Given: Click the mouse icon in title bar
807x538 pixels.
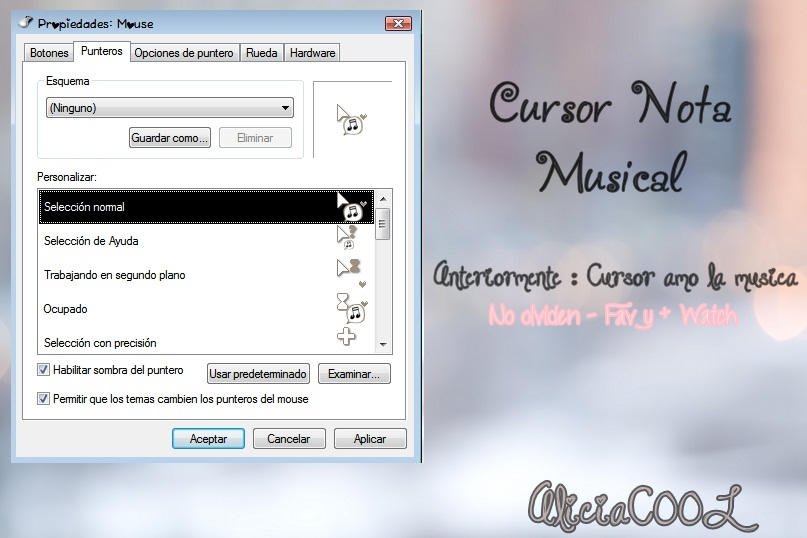Looking at the screenshot, I should (26, 22).
